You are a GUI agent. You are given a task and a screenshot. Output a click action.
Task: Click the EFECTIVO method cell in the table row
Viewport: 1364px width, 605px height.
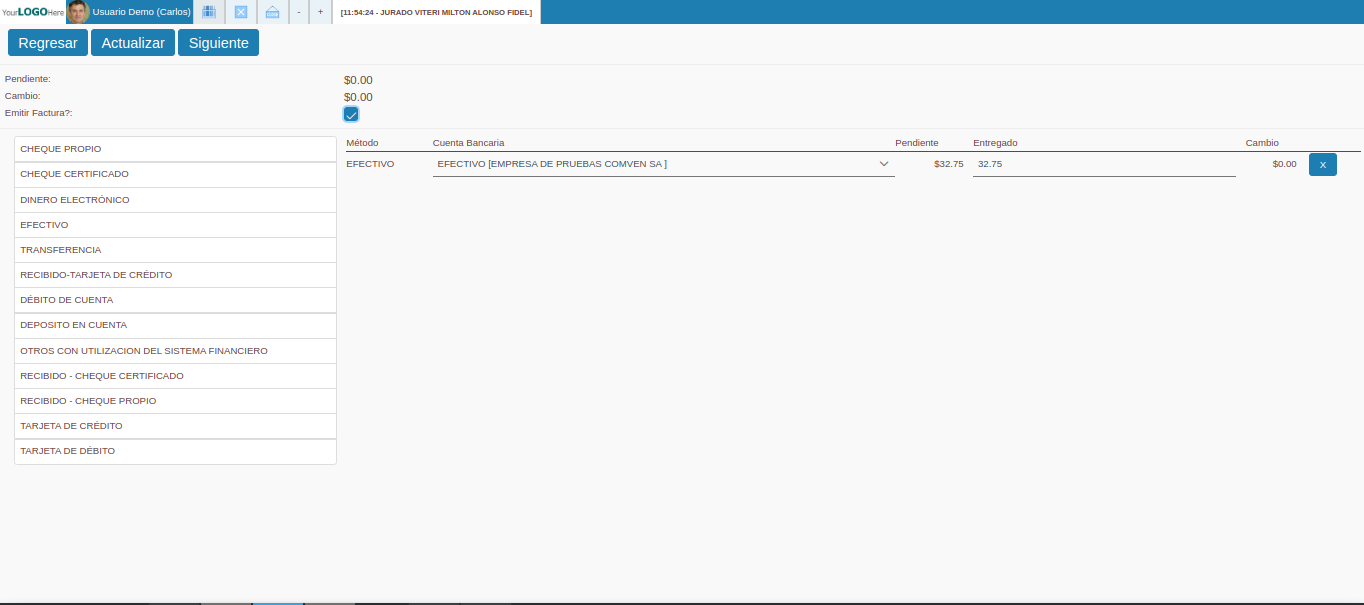pos(370,164)
